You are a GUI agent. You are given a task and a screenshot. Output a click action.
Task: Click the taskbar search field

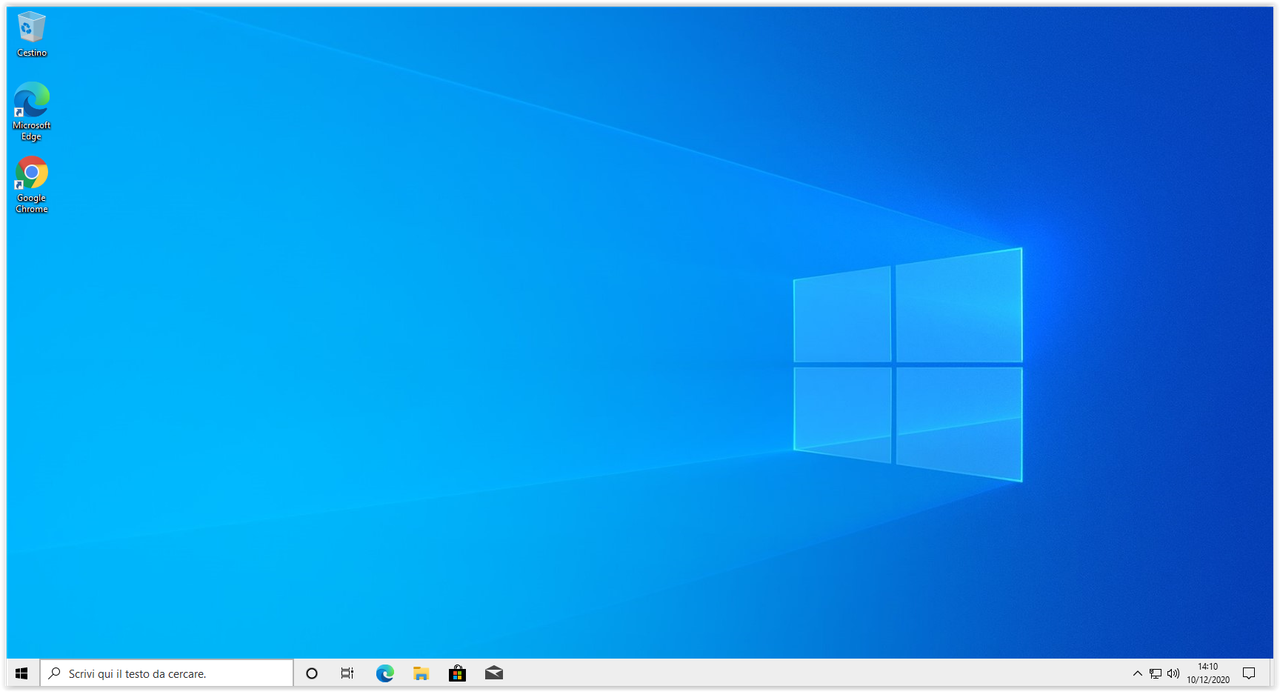tap(166, 674)
